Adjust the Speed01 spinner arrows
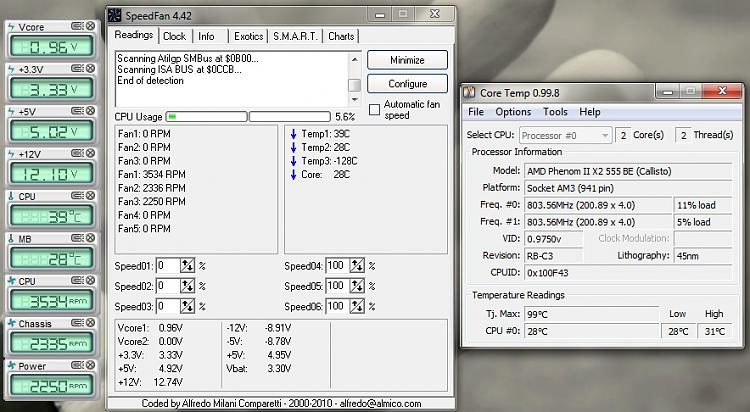 tap(187, 266)
